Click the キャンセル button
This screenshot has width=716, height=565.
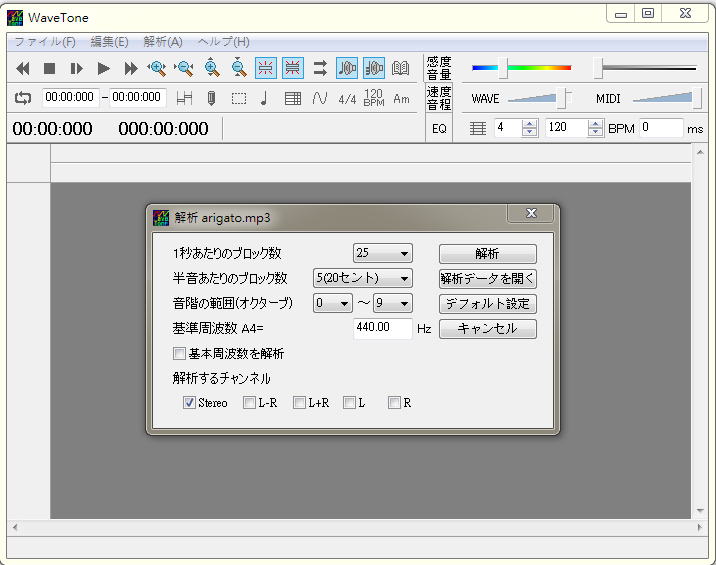[488, 329]
